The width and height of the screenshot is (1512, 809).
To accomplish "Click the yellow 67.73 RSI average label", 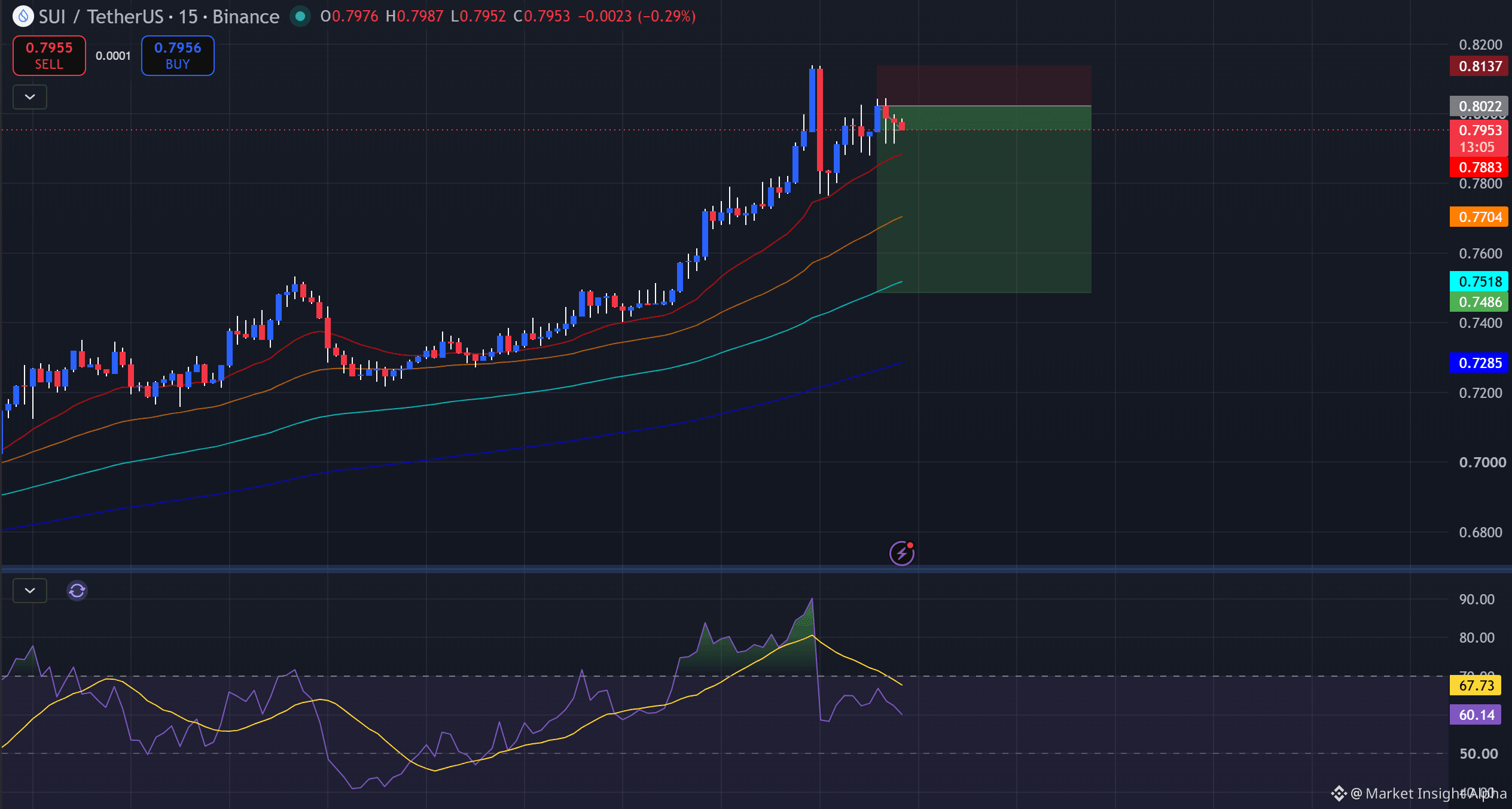I will [x=1476, y=685].
